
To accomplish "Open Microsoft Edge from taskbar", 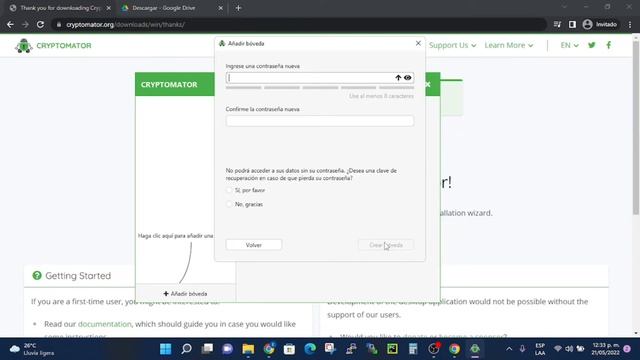I will [x=310, y=349].
